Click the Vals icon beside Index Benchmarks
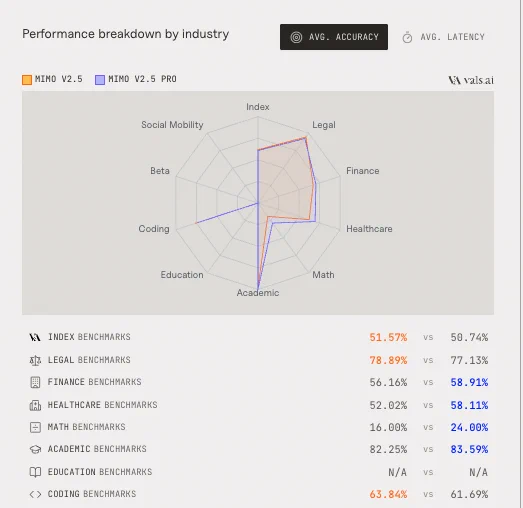 point(35,337)
